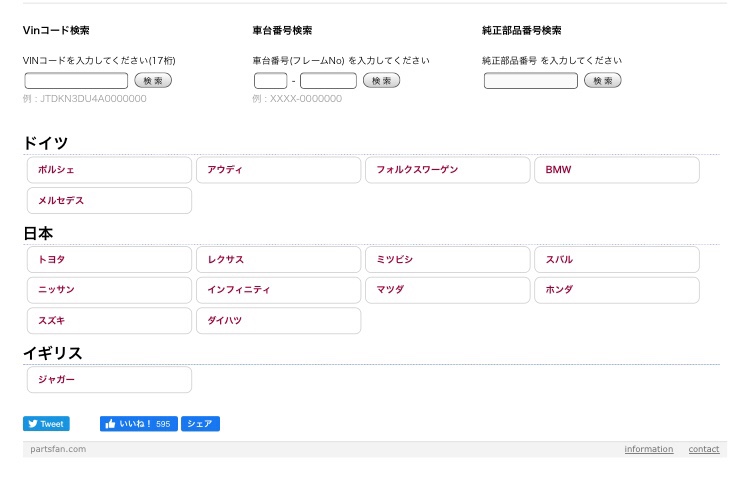Click the イギリス section heading
Image resolution: width=750 pixels, height=484 pixels.
click(53, 353)
